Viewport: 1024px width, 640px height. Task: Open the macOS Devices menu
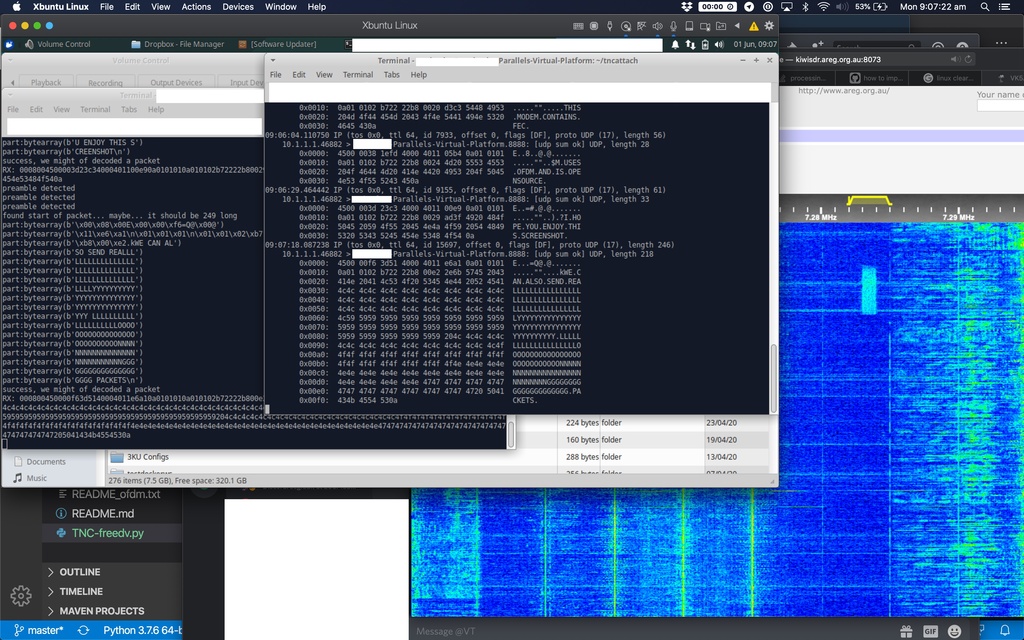238,7
